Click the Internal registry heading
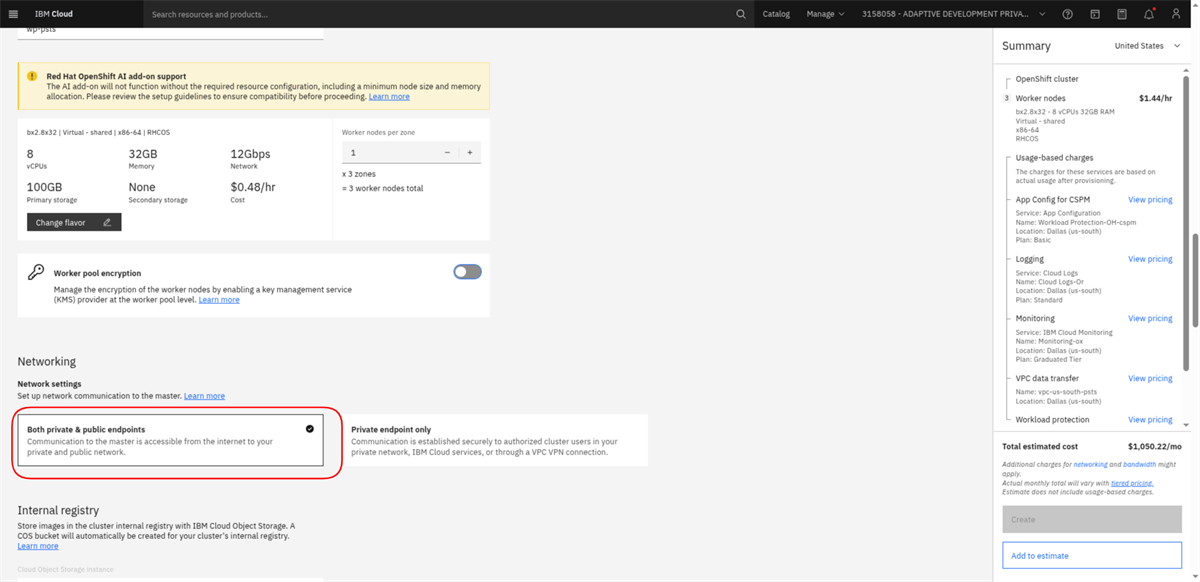The width and height of the screenshot is (1200, 582). pos(58,510)
